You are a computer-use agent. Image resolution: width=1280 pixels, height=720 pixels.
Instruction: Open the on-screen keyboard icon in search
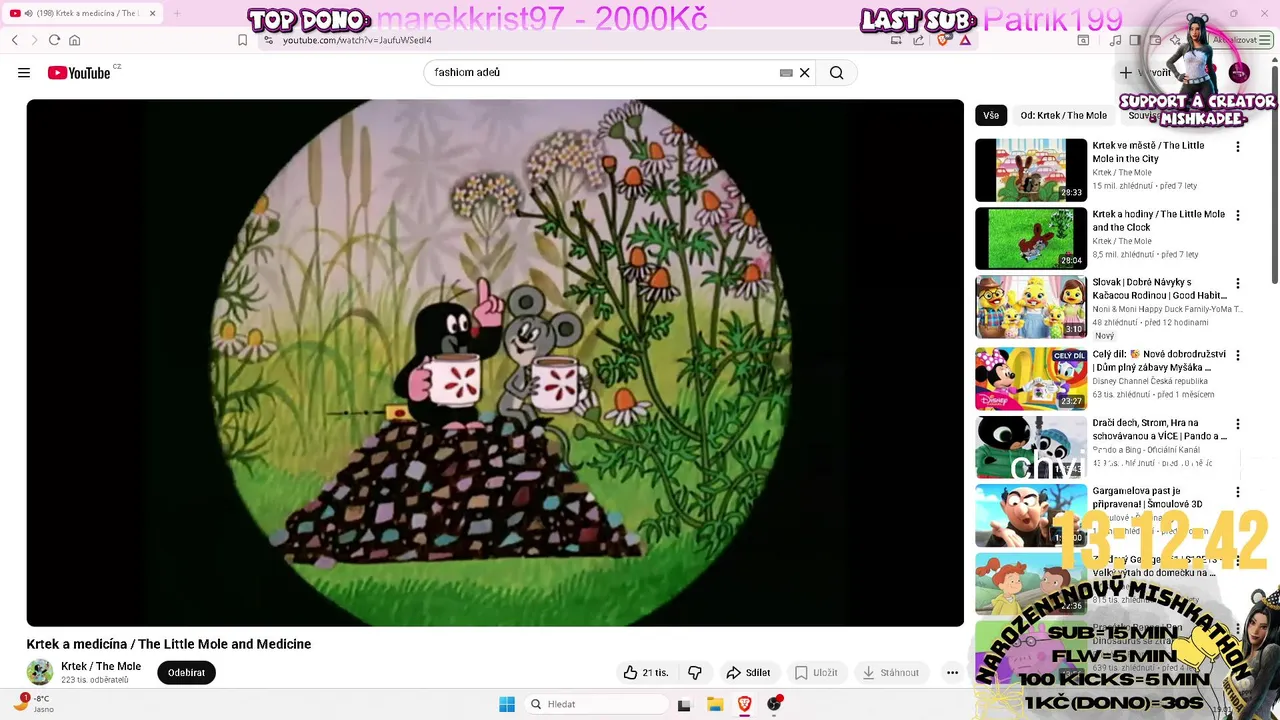(786, 73)
